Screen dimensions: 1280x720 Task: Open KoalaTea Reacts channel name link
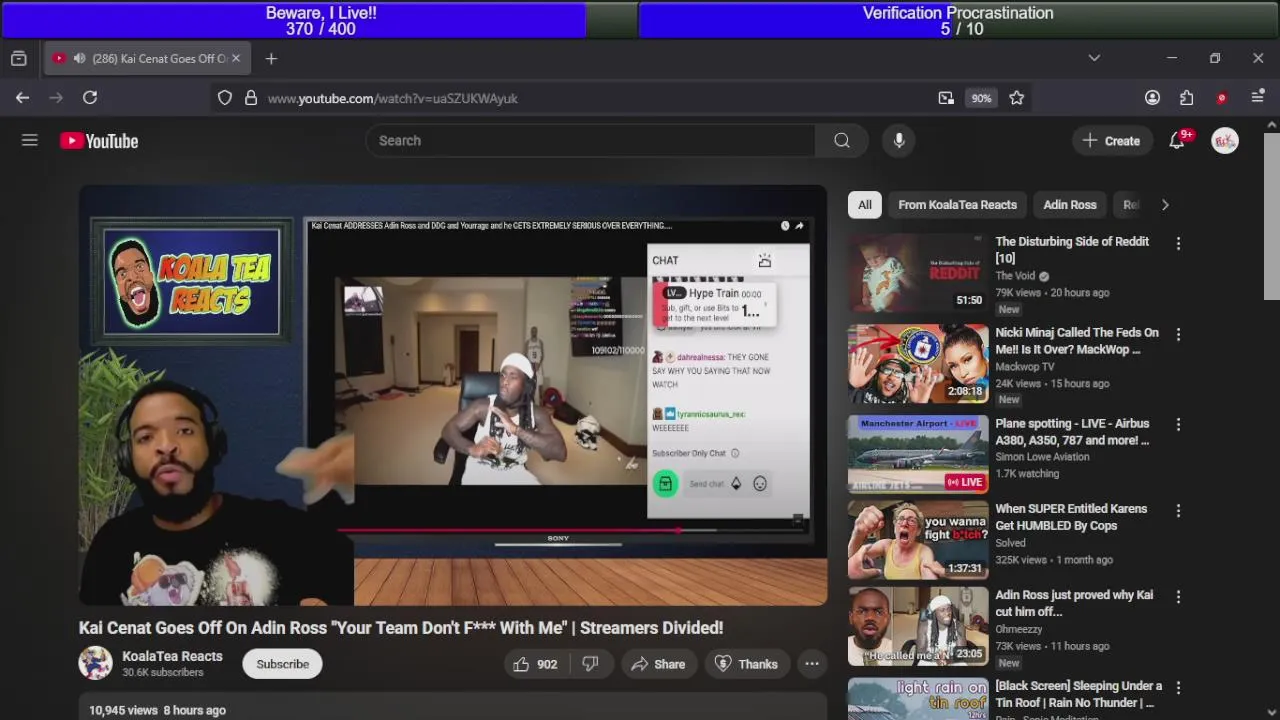[x=172, y=656]
